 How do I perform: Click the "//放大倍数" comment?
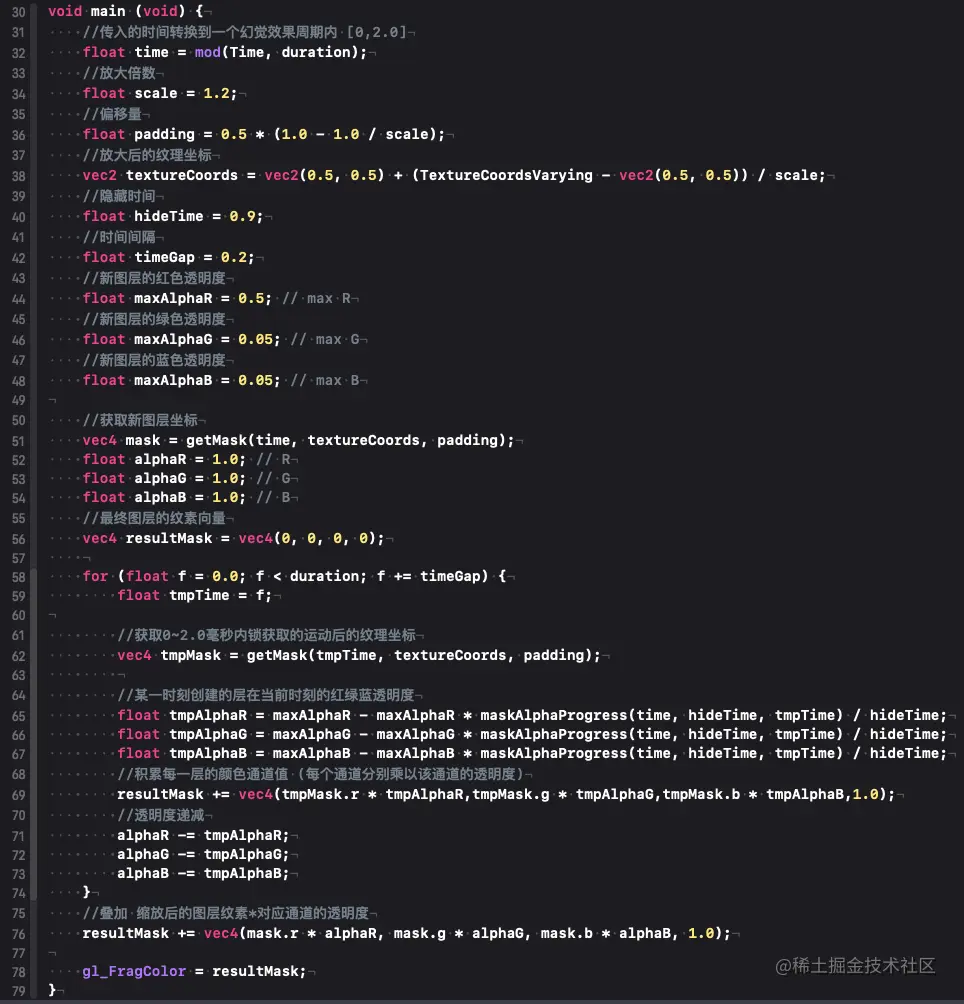[x=119, y=72]
